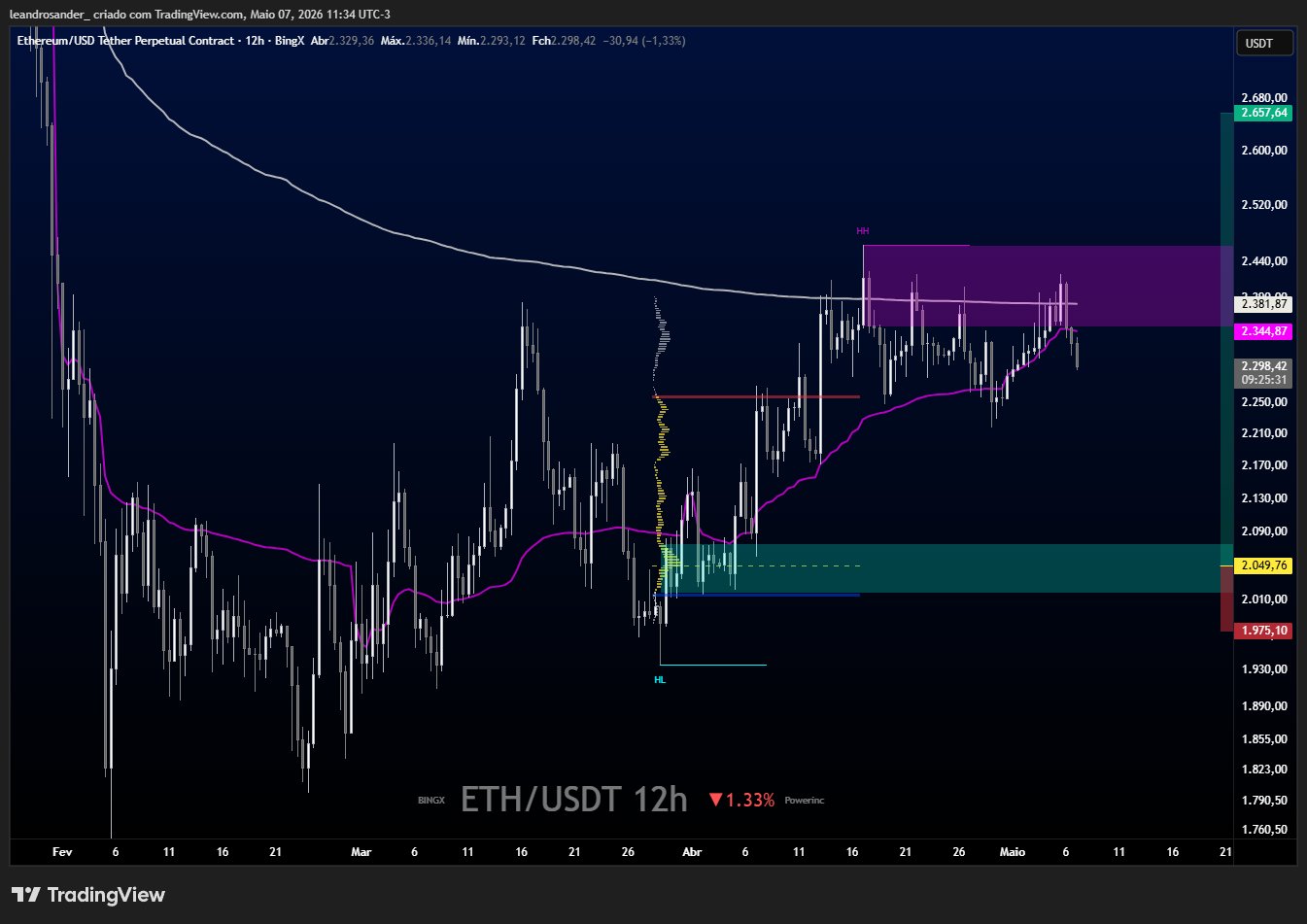Click the 1.890,00 price axis label

(x=1264, y=706)
